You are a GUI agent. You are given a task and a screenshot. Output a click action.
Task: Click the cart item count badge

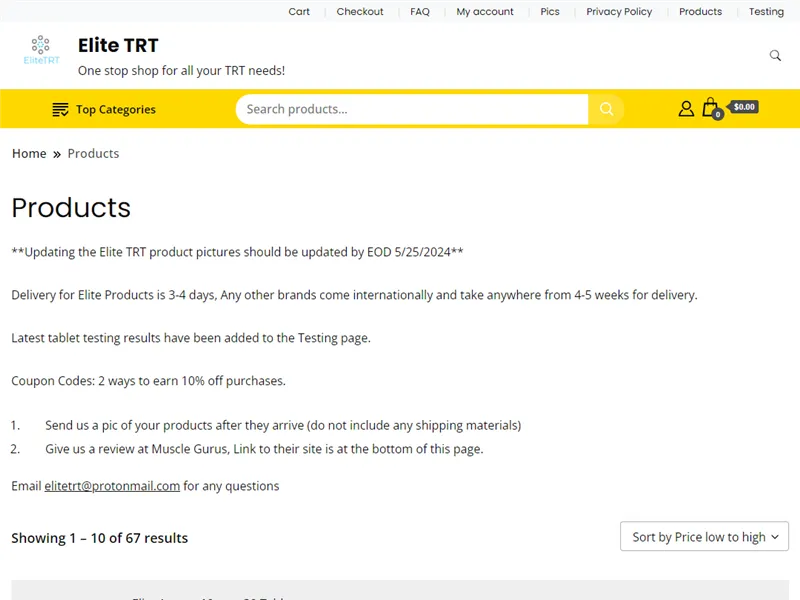click(x=716, y=115)
